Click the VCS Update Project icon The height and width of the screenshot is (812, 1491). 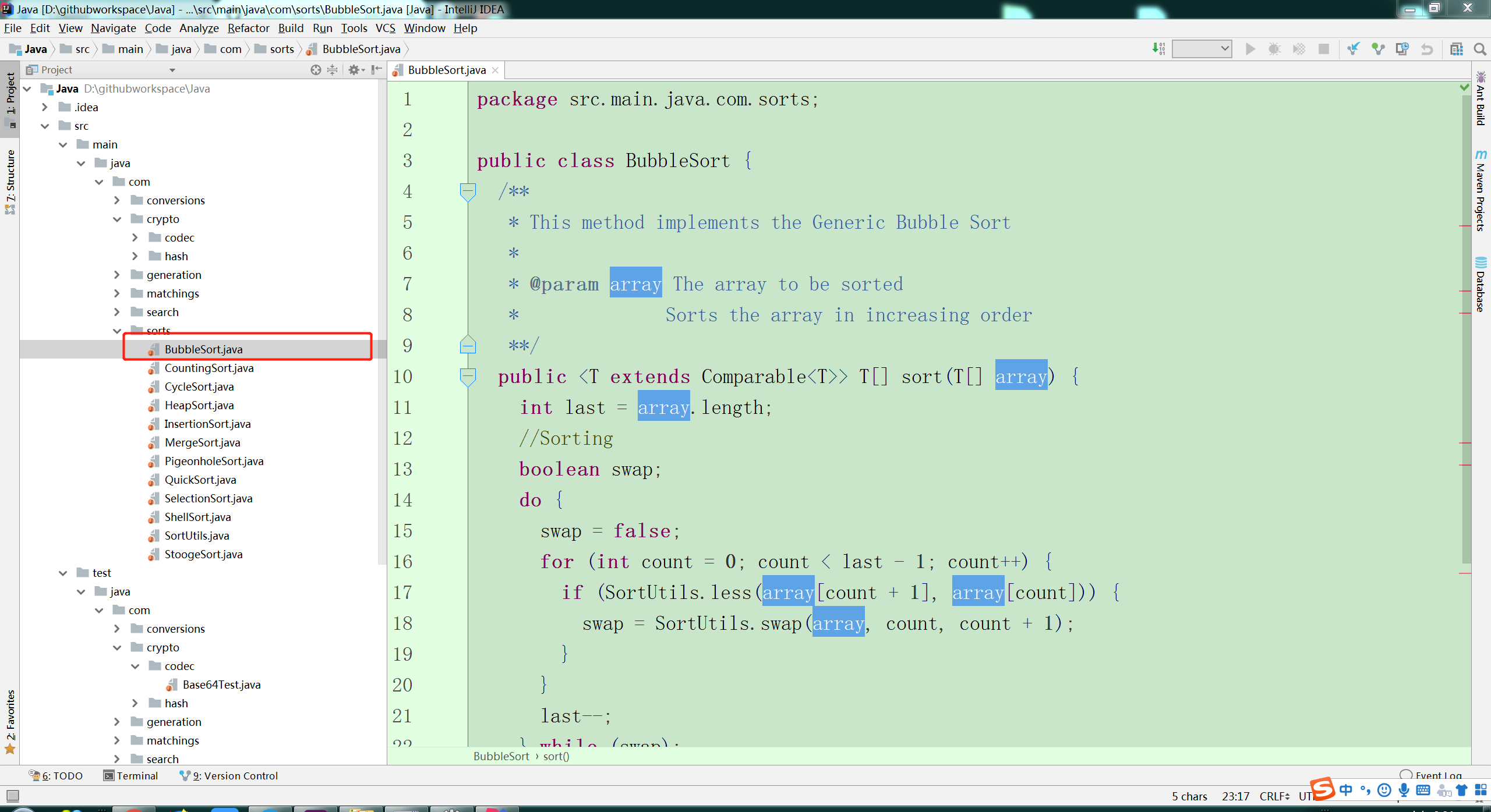[x=1353, y=49]
